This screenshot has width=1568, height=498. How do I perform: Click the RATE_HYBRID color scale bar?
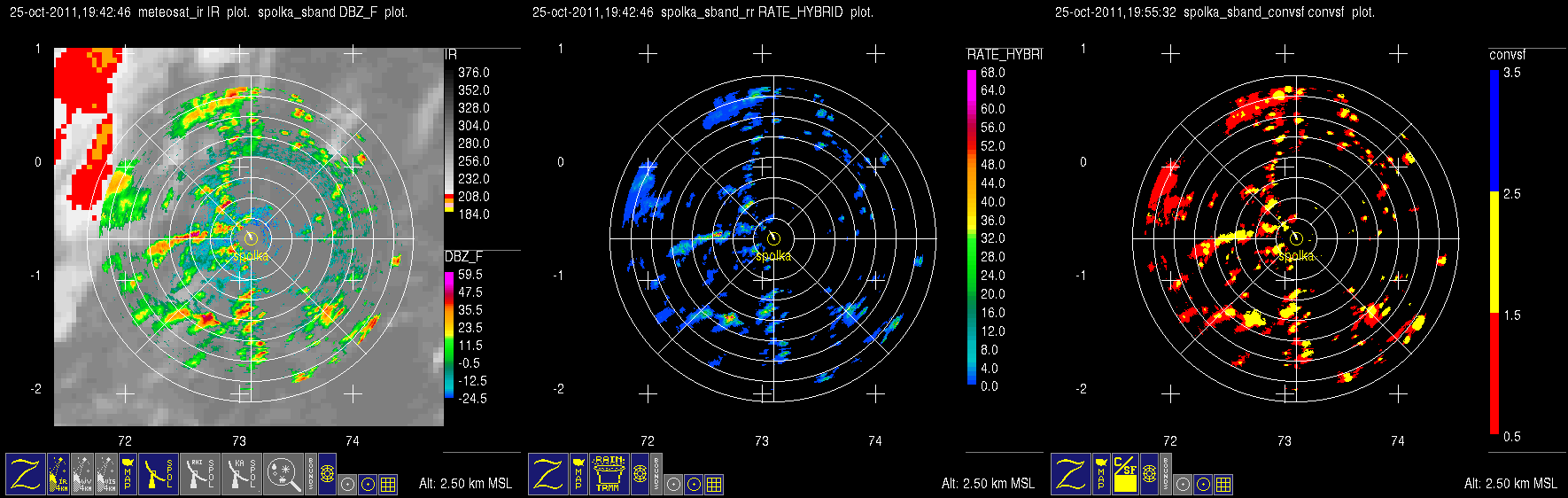click(x=972, y=227)
